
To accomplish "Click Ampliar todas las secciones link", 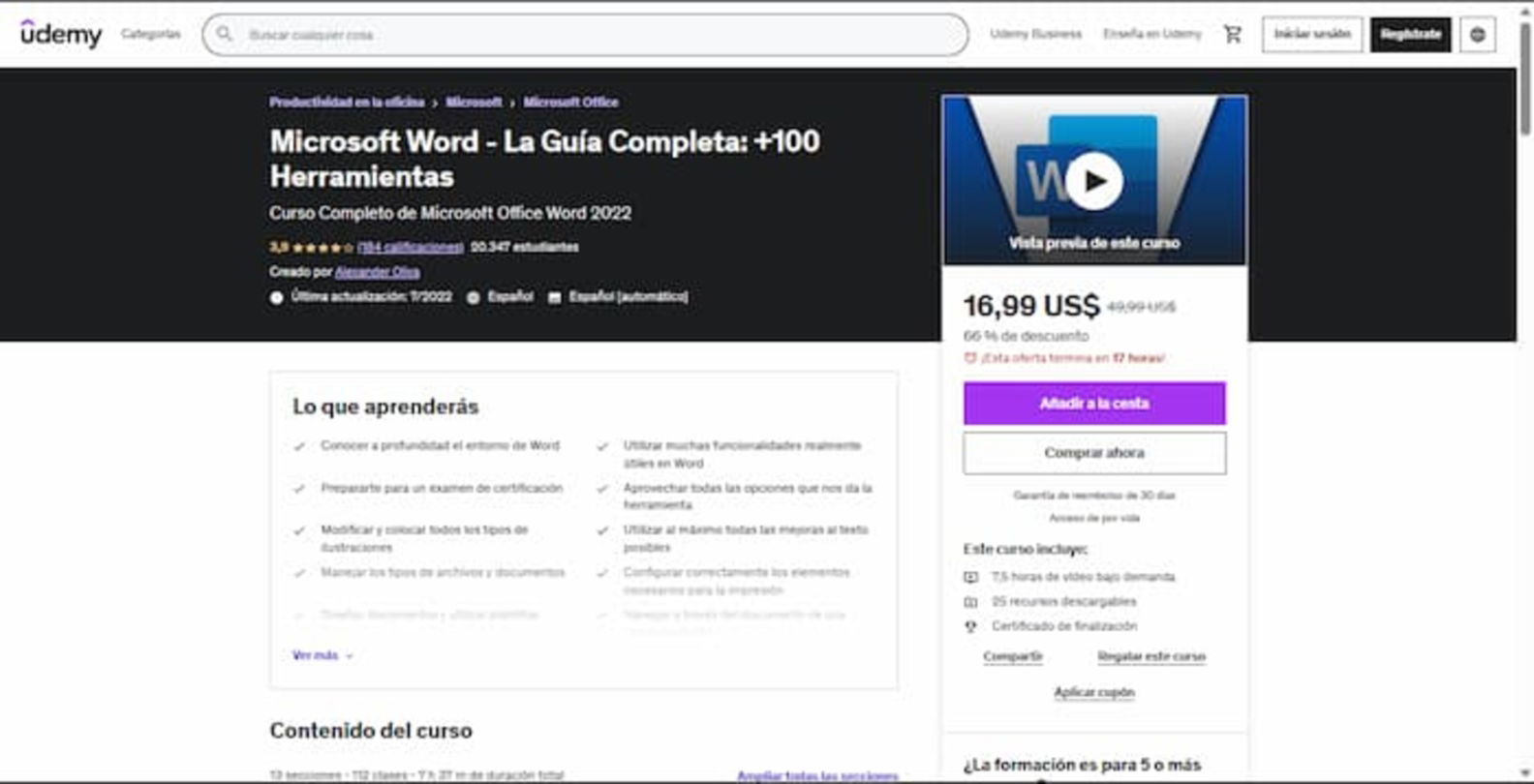I will tap(817, 776).
